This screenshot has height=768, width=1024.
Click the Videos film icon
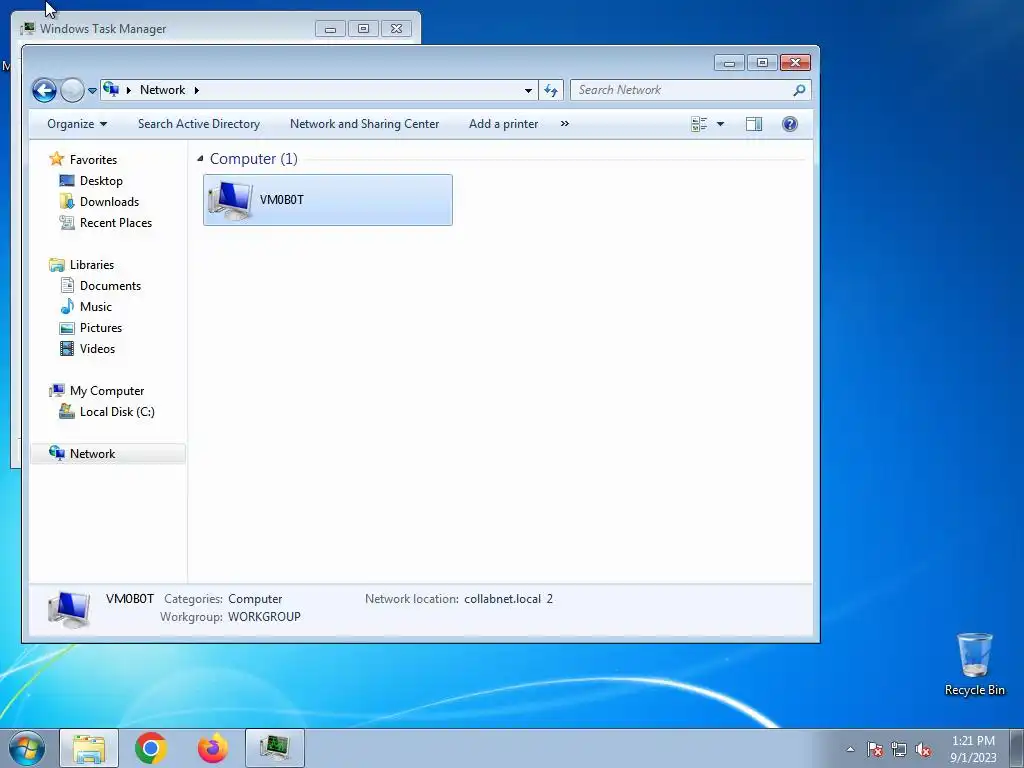pos(67,349)
